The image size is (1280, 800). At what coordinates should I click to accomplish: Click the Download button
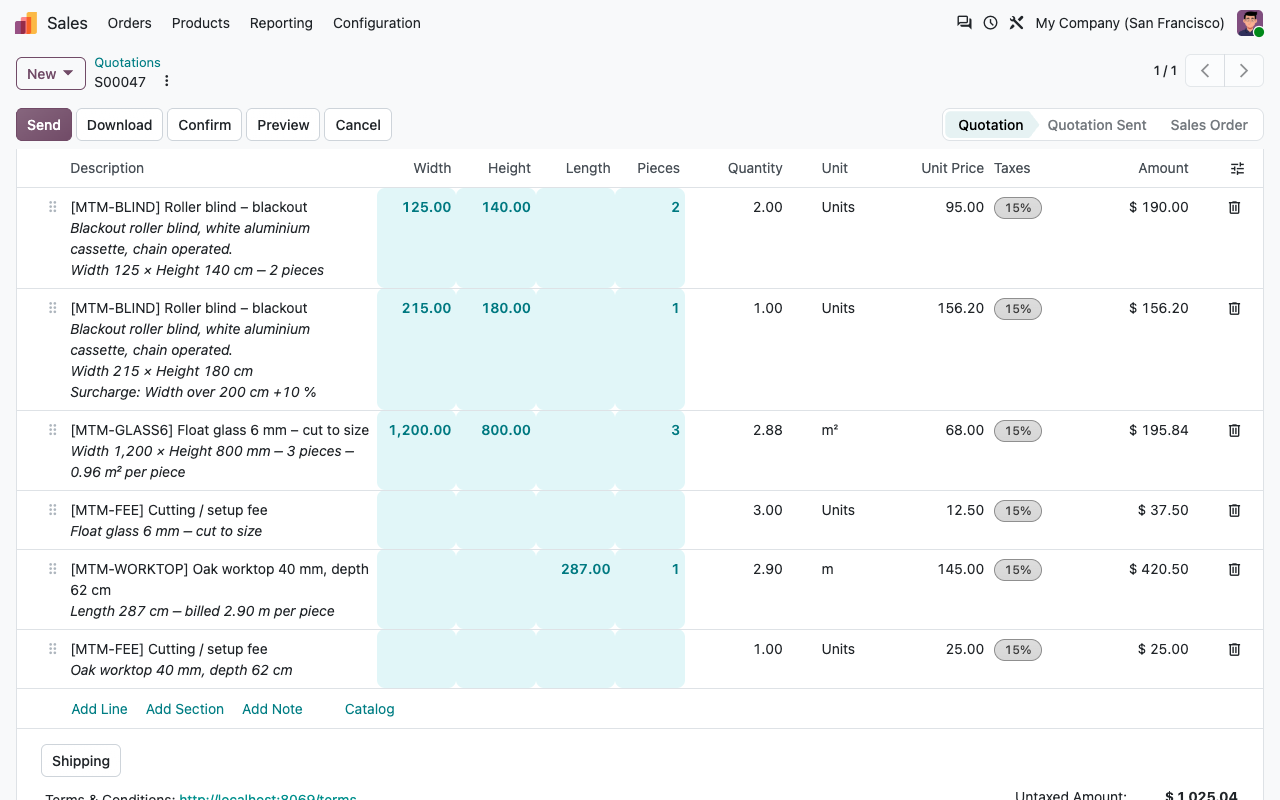119,125
